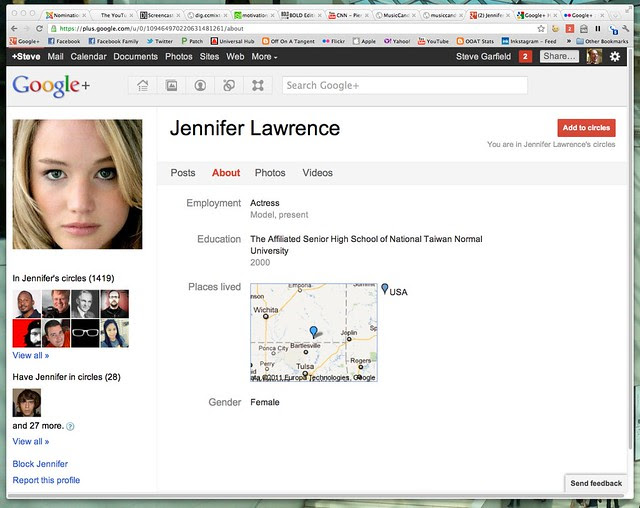The height and width of the screenshot is (508, 640).
Task: Click the question mark help icon near 27 more
Action: tap(70, 426)
